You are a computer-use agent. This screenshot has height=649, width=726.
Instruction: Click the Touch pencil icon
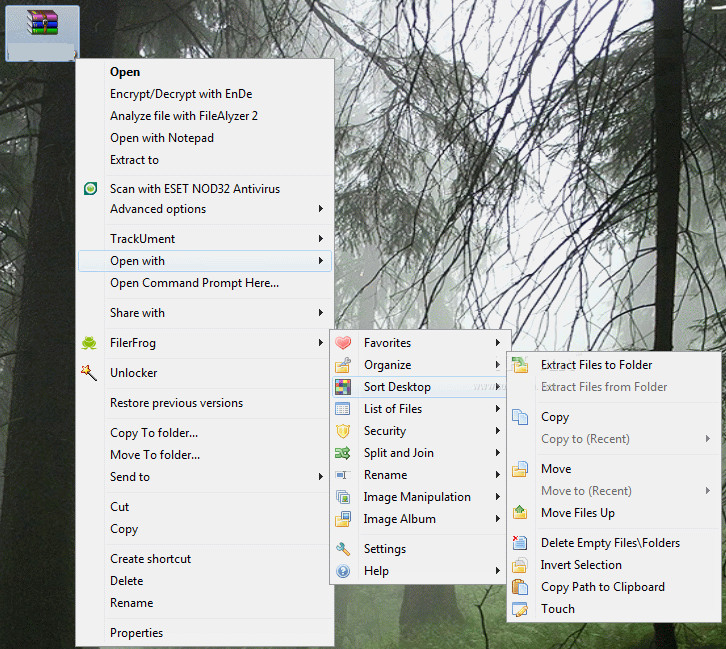click(520, 609)
